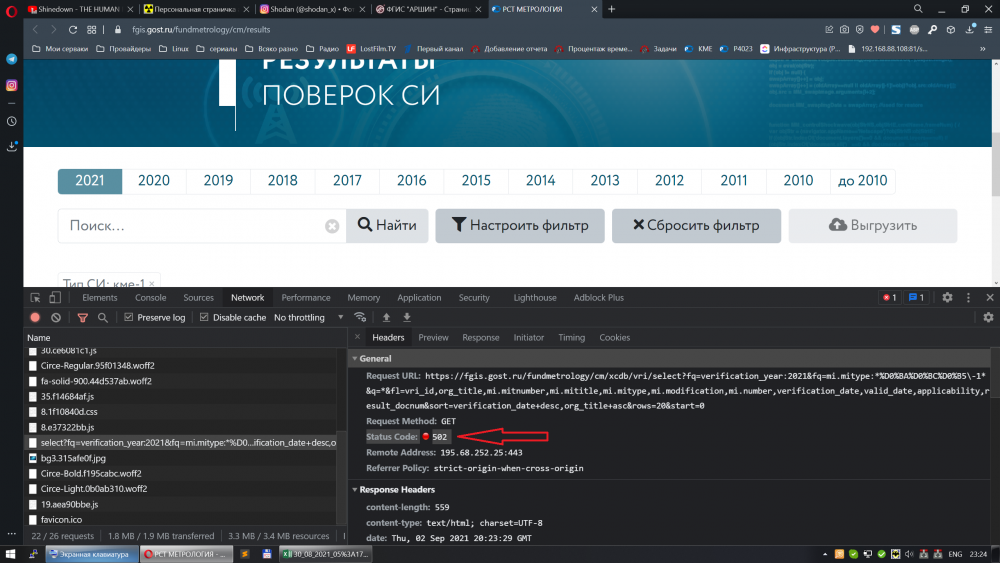The height and width of the screenshot is (563, 1000).
Task: Select the bg3.315afe0f.jpg request
Action: pyautogui.click(x=182, y=458)
